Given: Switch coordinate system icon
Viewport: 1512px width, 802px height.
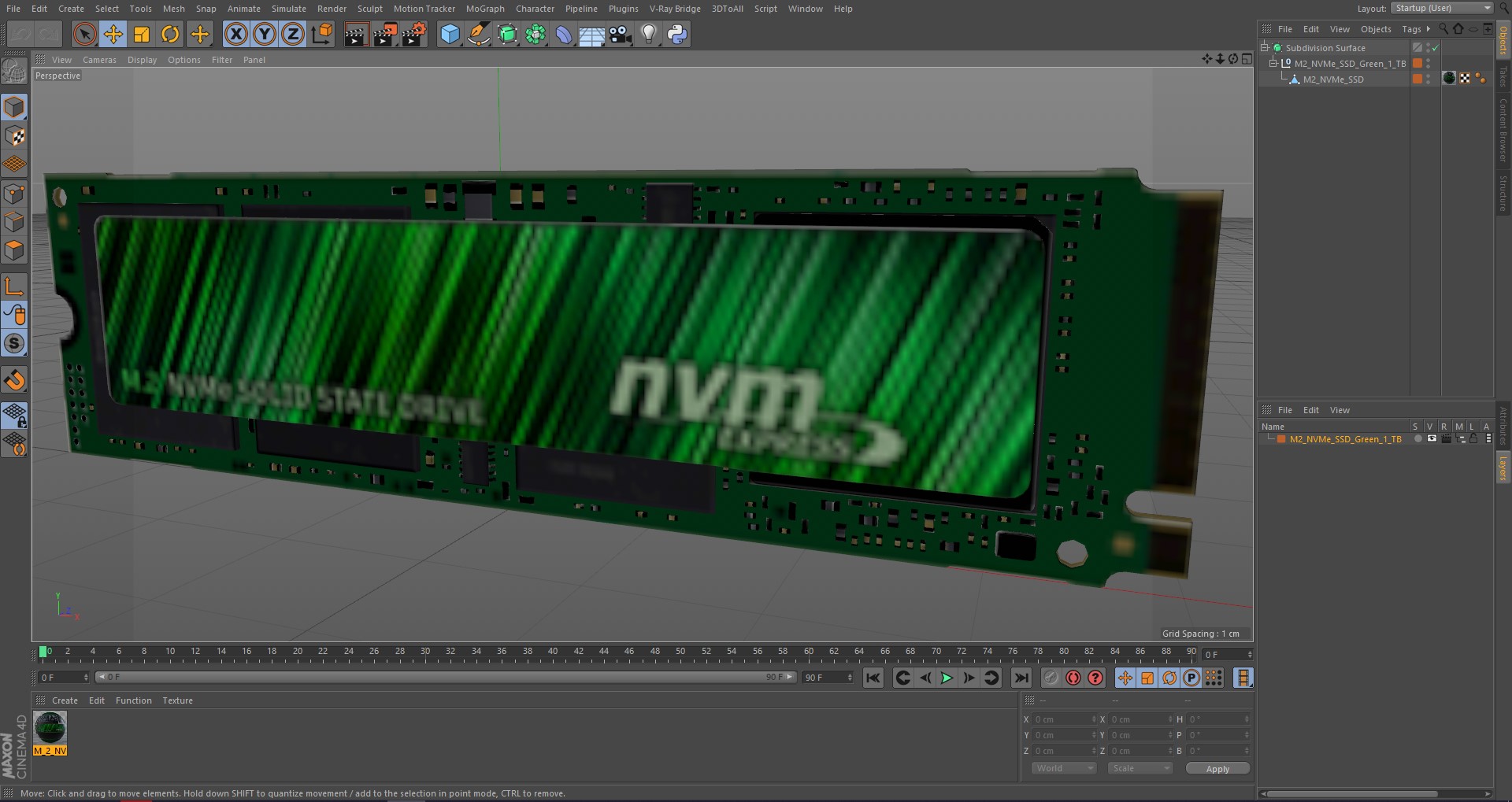Looking at the screenshot, I should point(322,34).
